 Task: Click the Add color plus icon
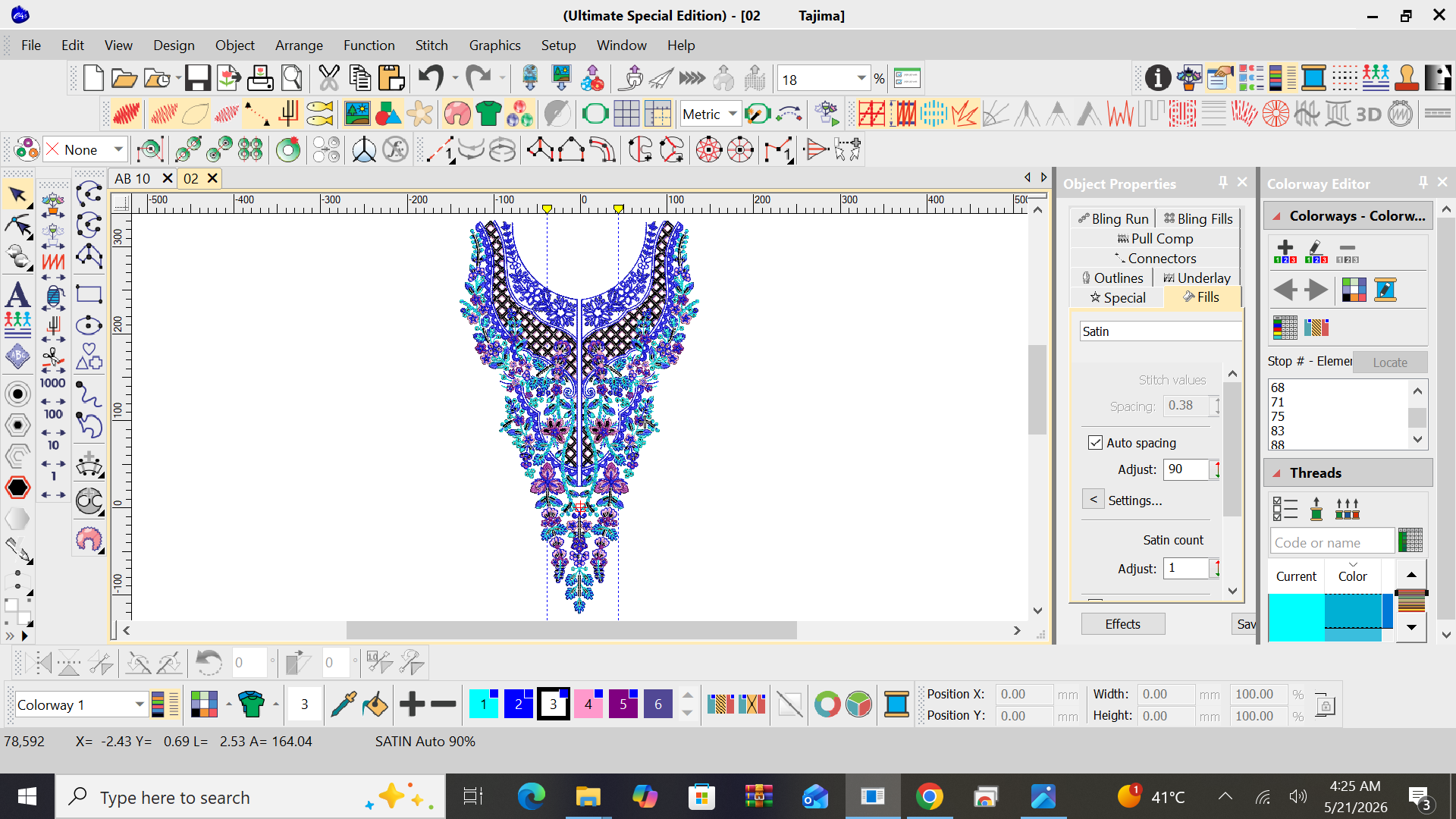pos(412,704)
